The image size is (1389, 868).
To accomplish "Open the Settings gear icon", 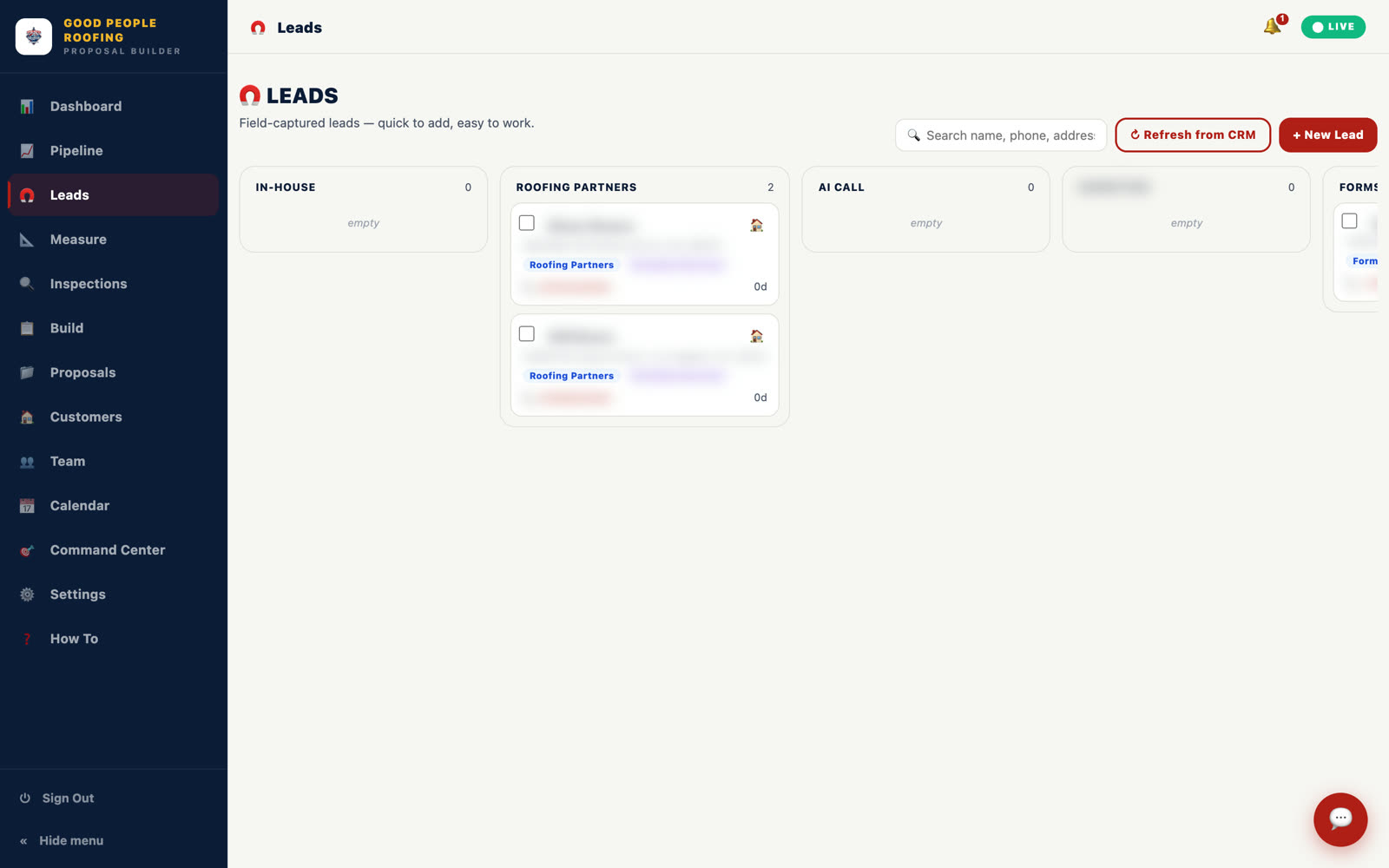I will point(27,595).
